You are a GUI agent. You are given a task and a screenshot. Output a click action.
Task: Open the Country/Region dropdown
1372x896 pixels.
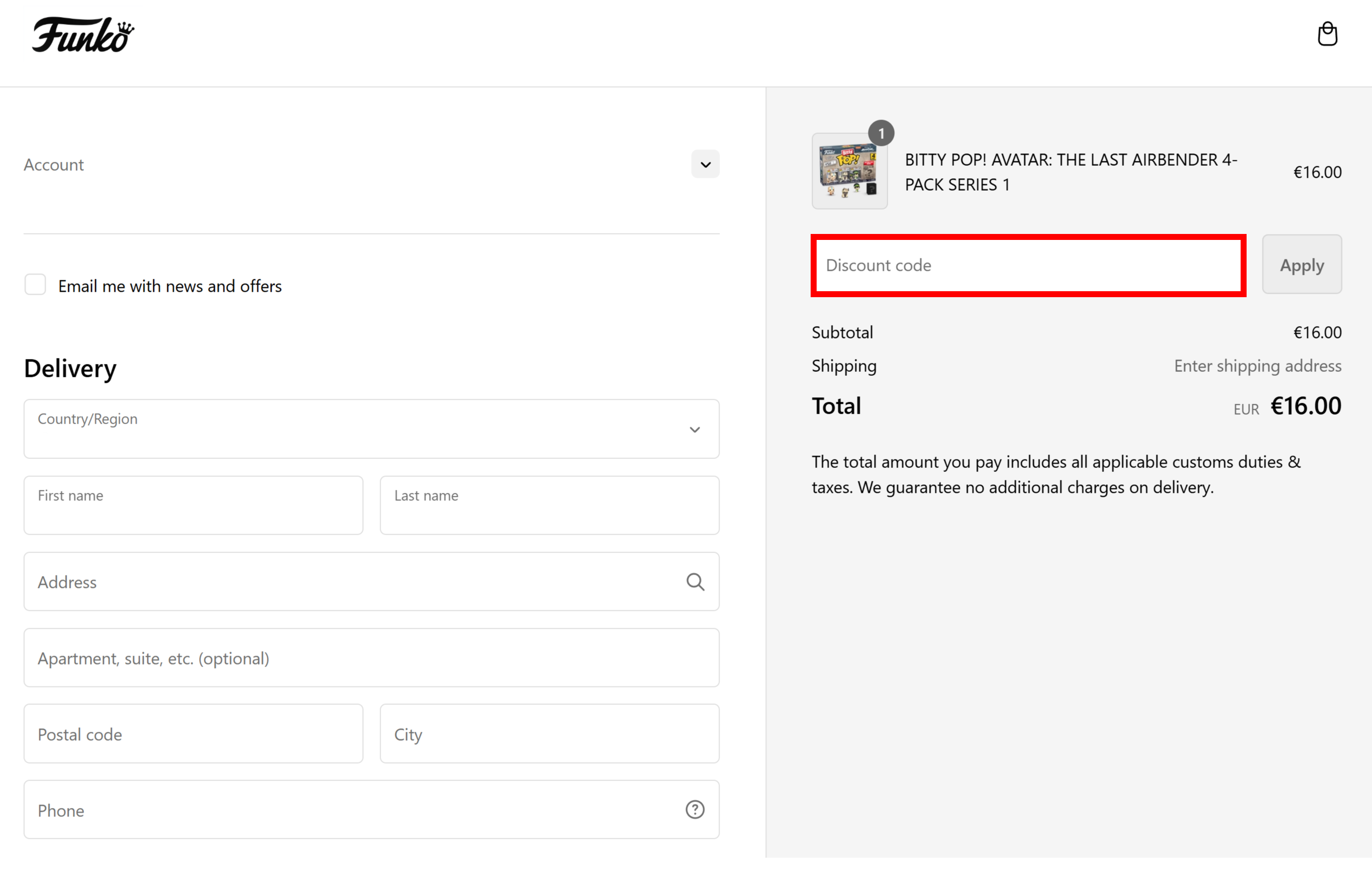[371, 429]
